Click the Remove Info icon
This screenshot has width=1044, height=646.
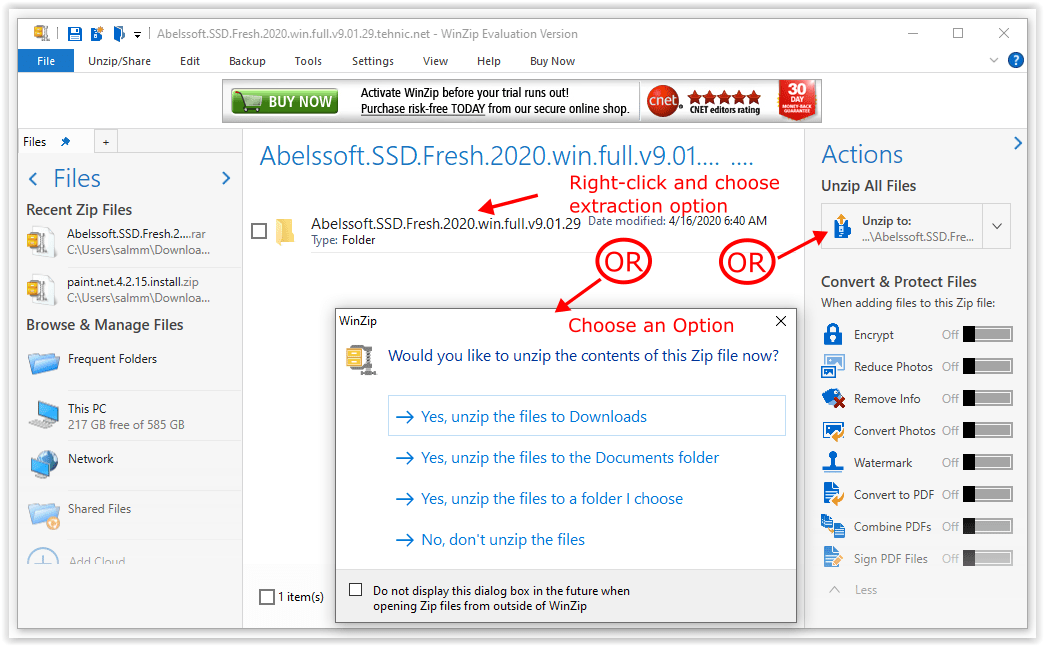[x=834, y=398]
